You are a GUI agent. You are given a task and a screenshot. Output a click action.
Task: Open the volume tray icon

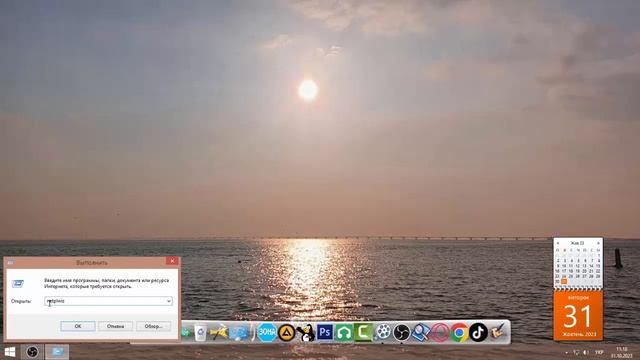tap(586, 352)
